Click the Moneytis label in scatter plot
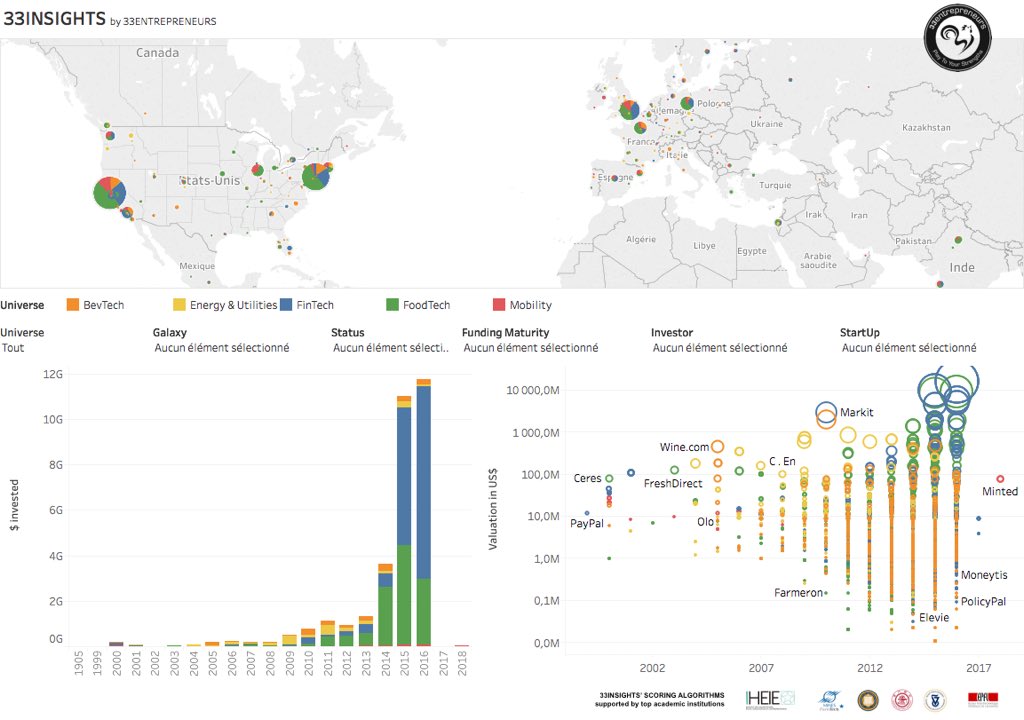This screenshot has height=720, width=1024. (984, 575)
